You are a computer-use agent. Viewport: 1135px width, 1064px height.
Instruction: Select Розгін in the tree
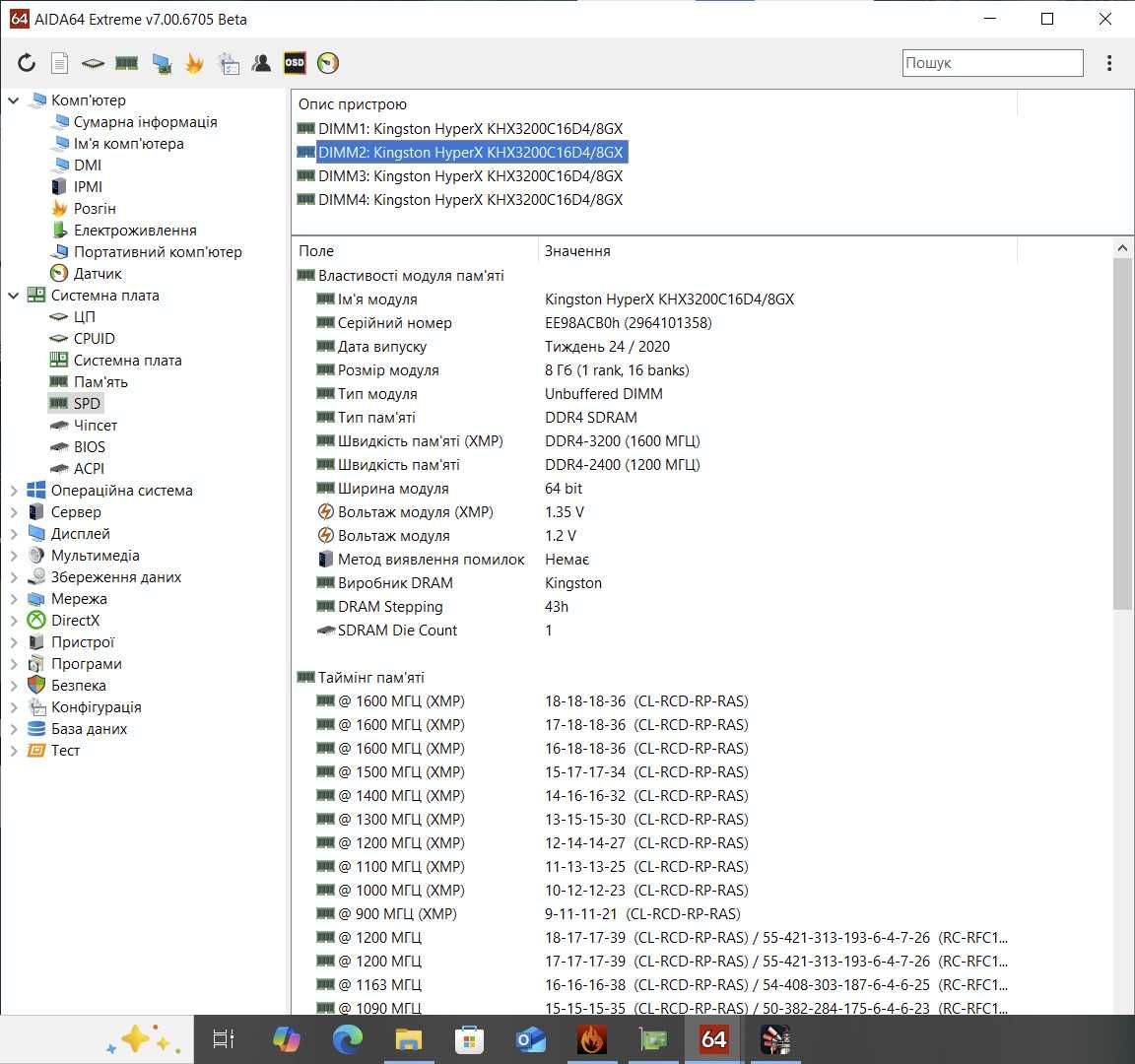[x=95, y=209]
